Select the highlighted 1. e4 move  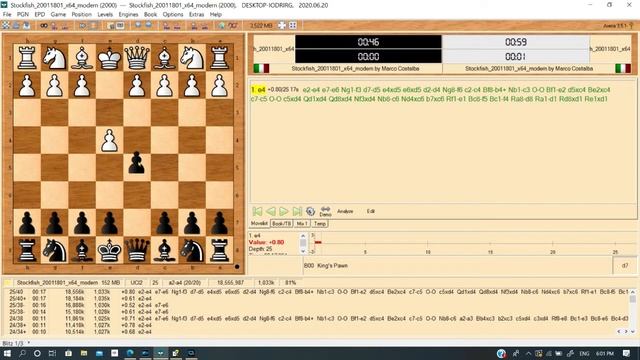coord(258,89)
